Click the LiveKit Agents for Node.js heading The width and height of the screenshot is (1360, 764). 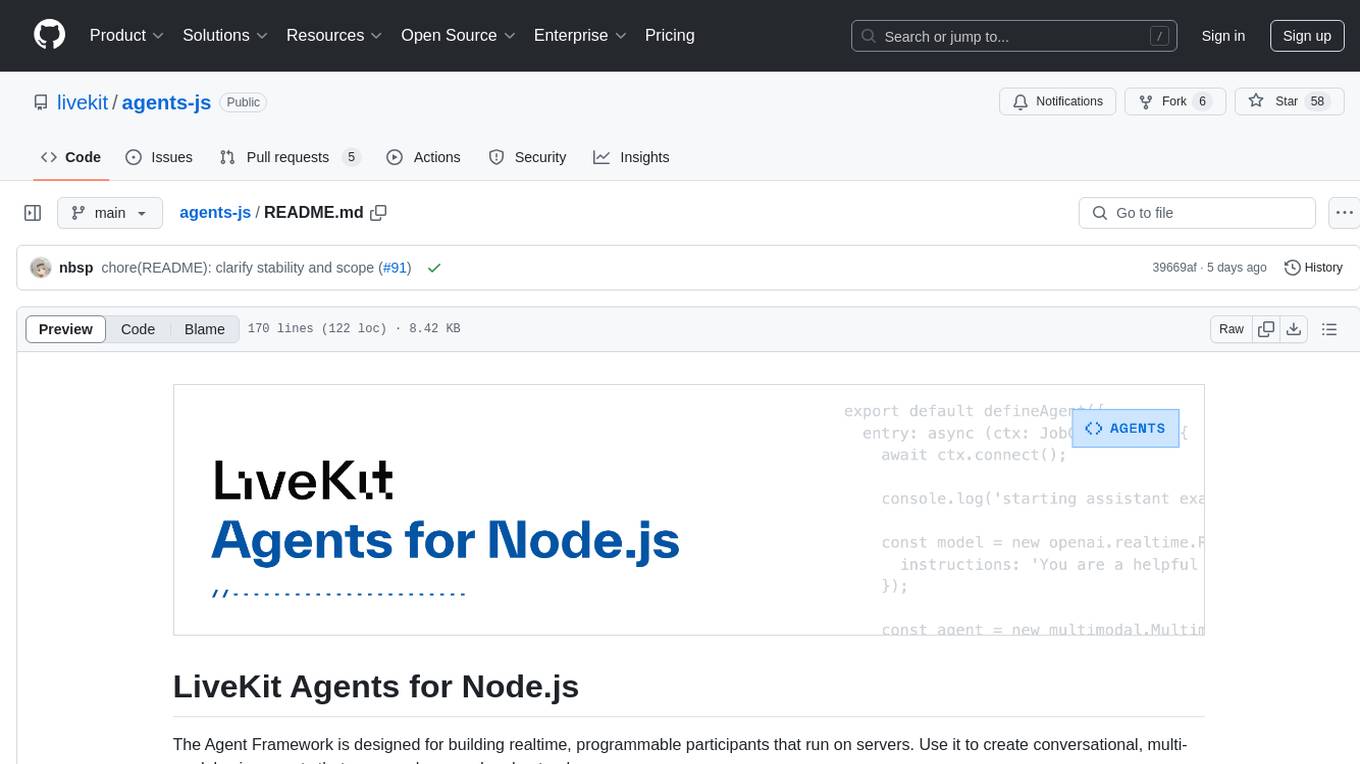376,687
